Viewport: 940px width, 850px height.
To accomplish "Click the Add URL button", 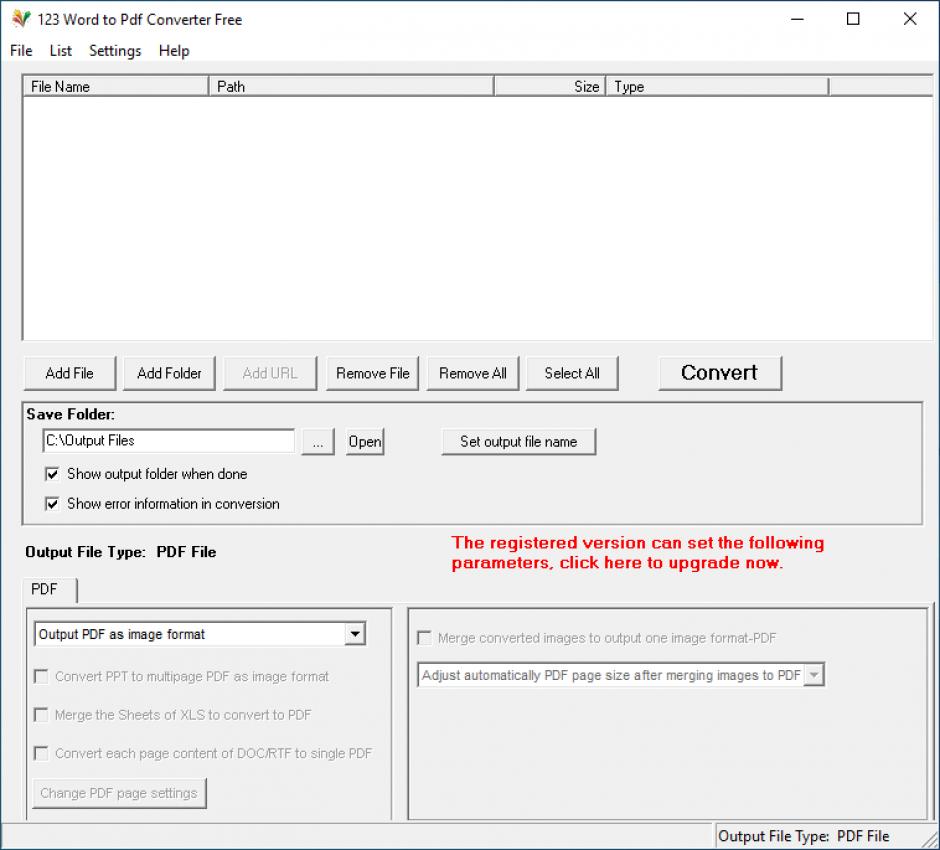I will pos(270,373).
